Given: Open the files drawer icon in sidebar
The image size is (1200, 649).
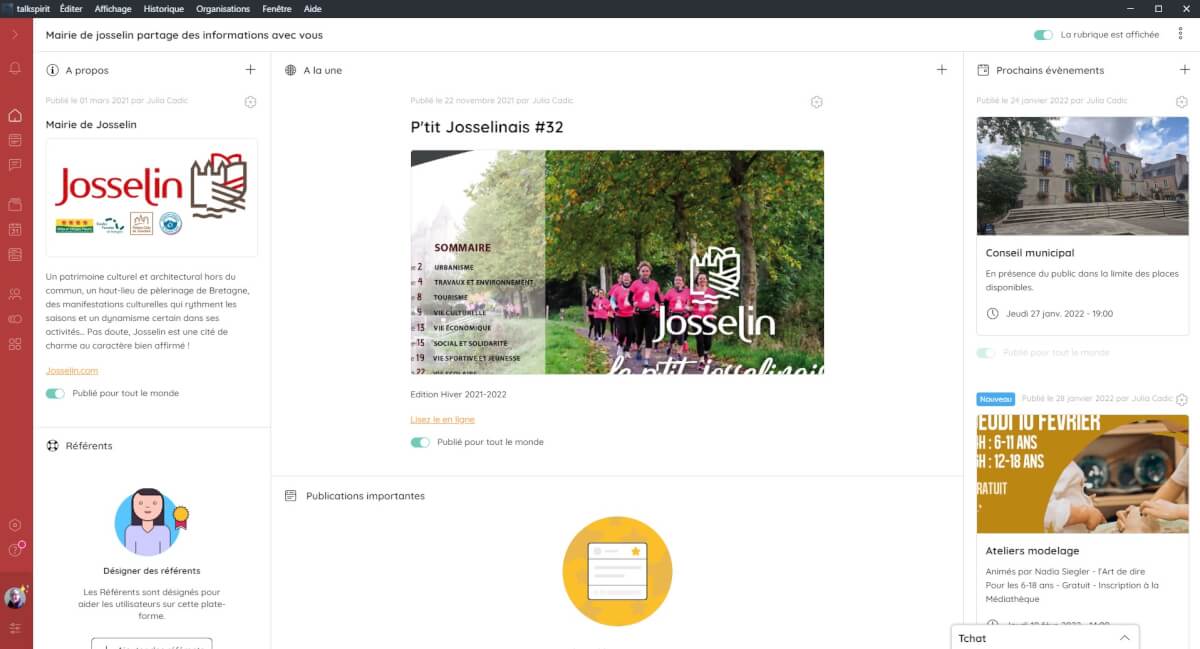Looking at the screenshot, I should pyautogui.click(x=15, y=205).
